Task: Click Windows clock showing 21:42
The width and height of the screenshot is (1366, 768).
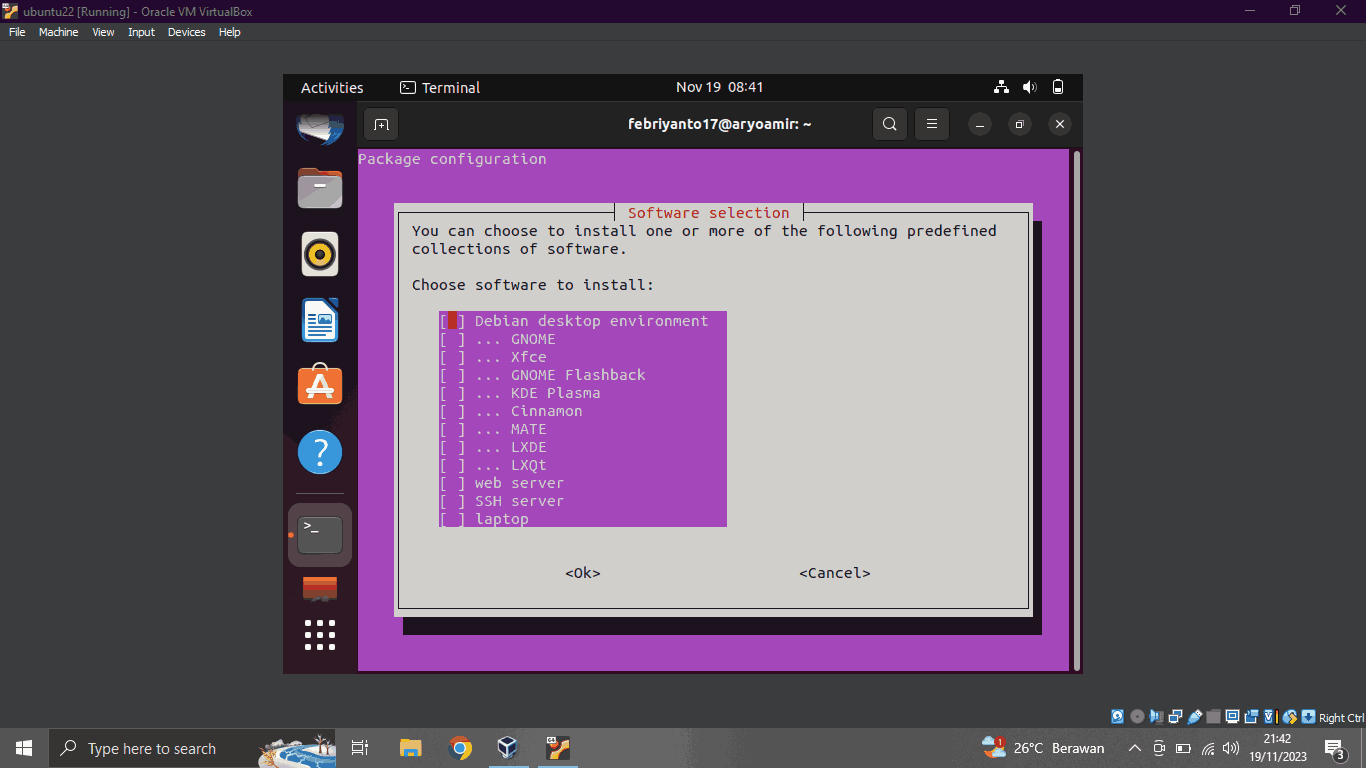Action: pyautogui.click(x=1277, y=748)
